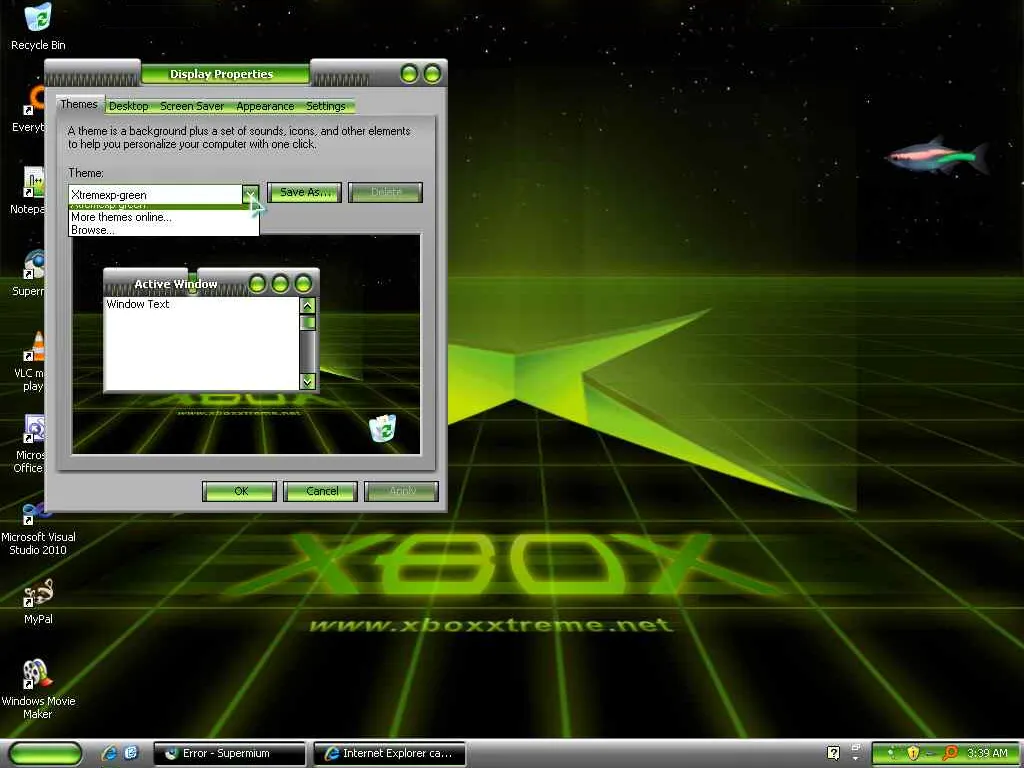1024x768 pixels.
Task: Collapse the Theme dropdown arrow
Action: [251, 194]
